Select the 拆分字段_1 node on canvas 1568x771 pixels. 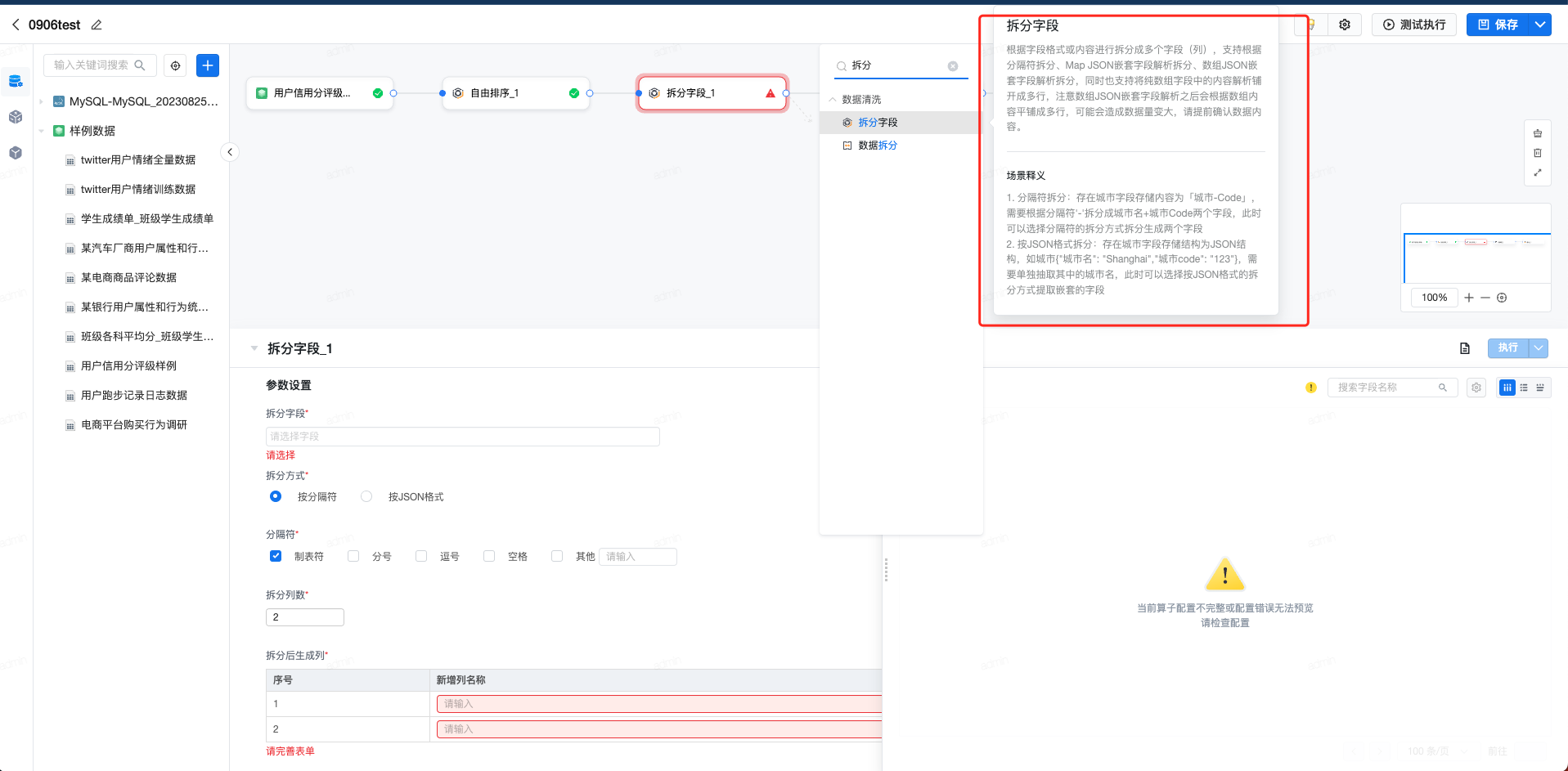pyautogui.click(x=712, y=93)
